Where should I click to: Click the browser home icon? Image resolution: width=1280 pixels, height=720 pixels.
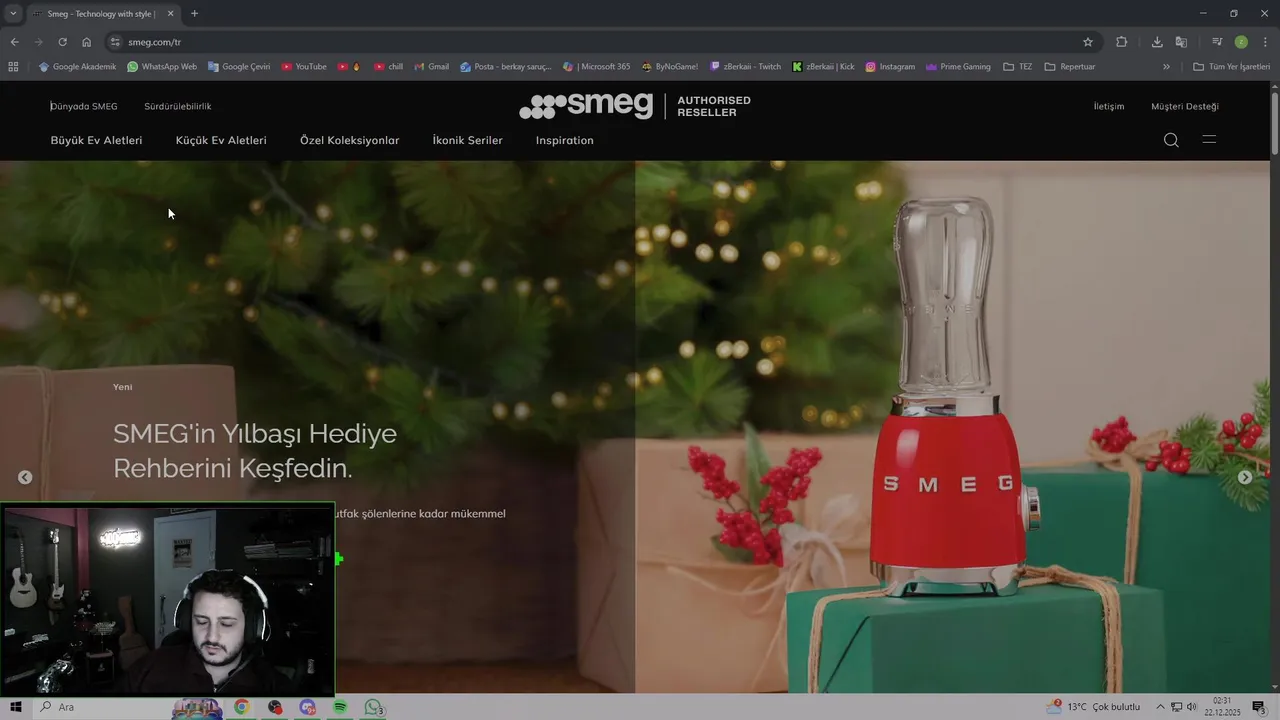[x=86, y=42]
